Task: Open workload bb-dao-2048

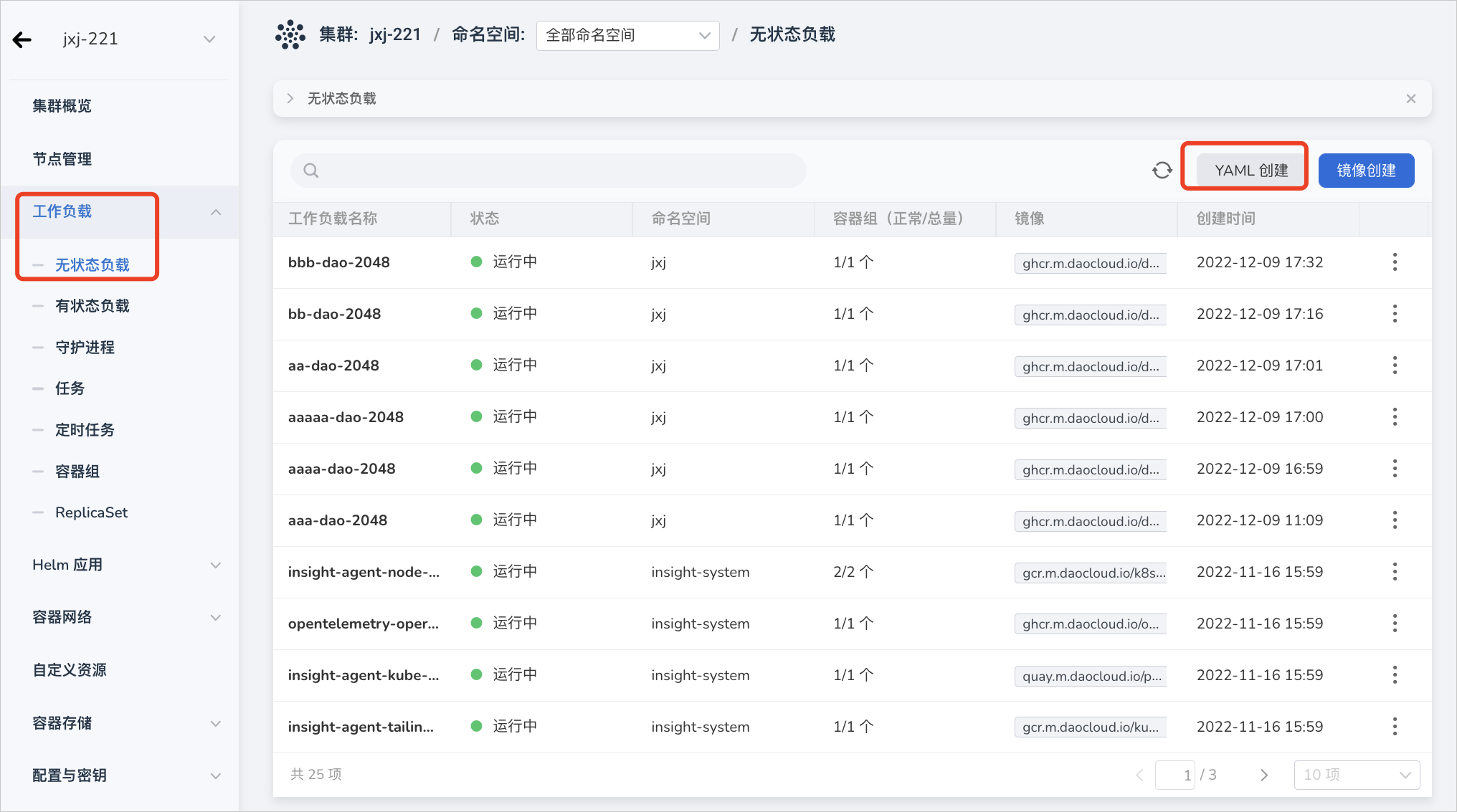Action: click(335, 314)
